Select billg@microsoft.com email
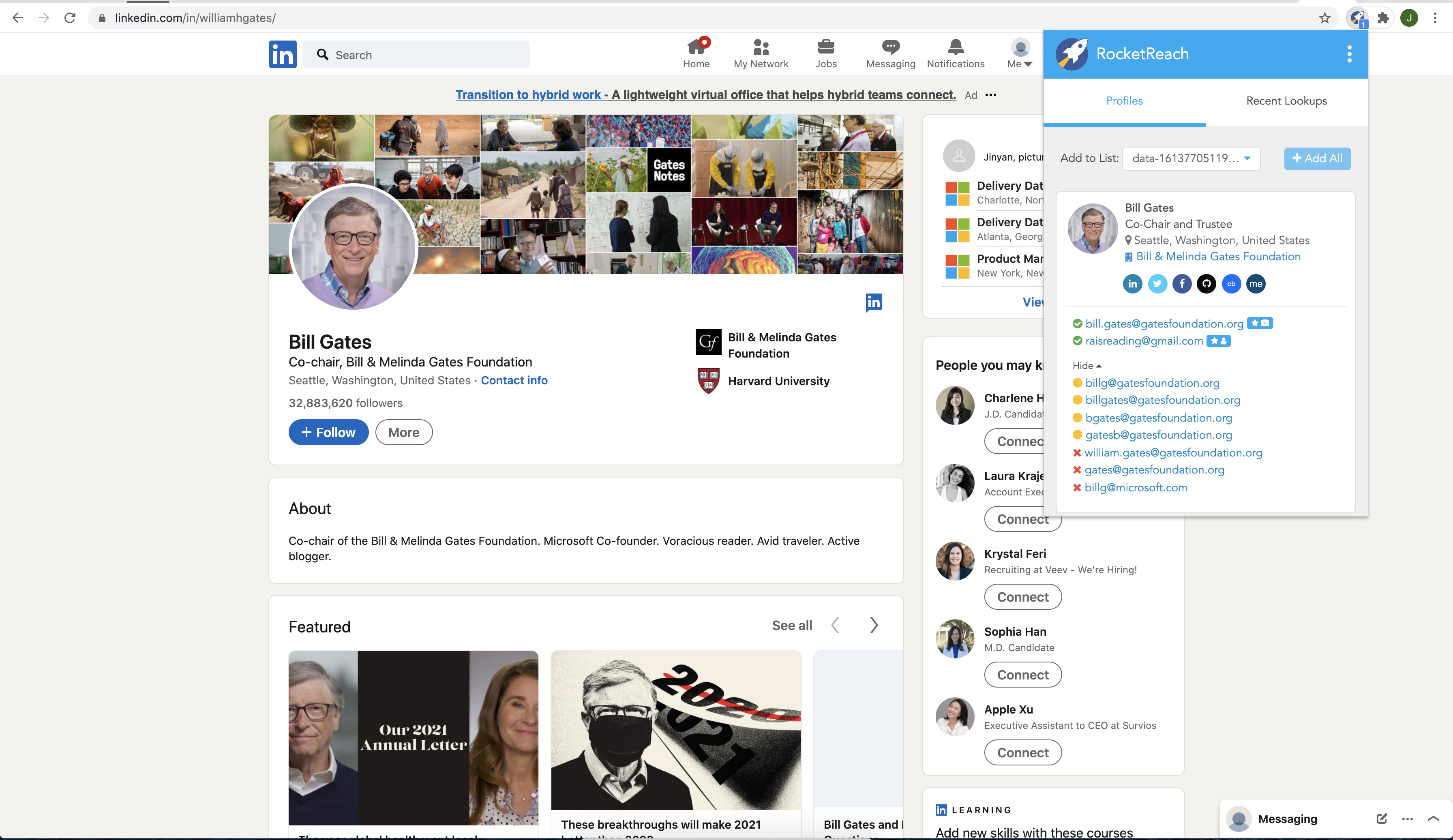Screen dimensions: 1453x840 coord(1136,487)
